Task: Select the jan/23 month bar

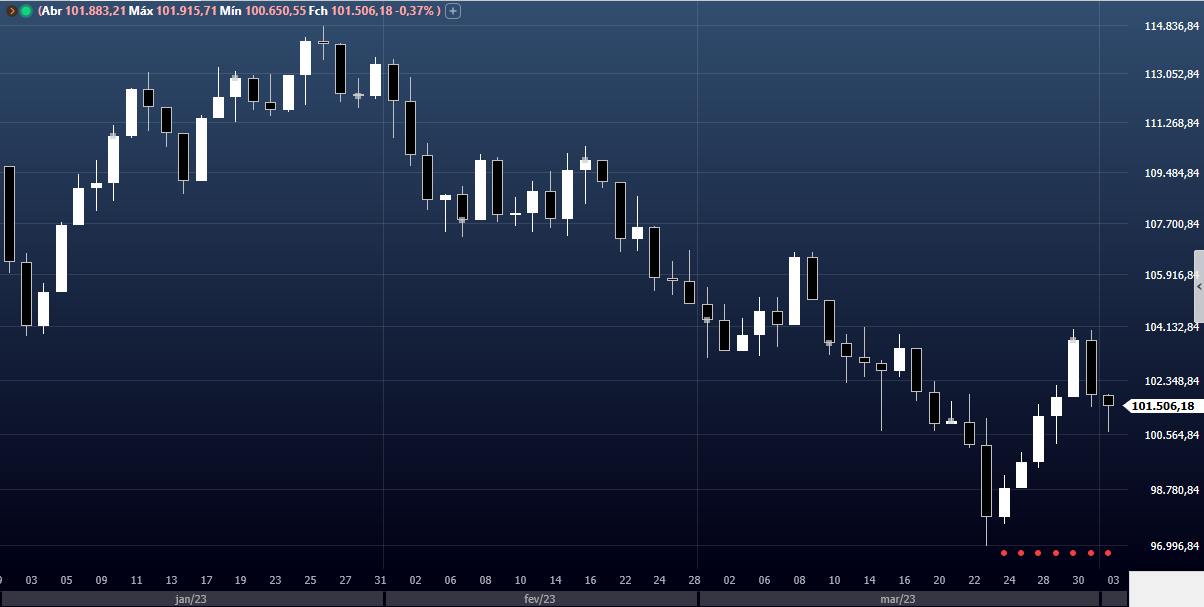Action: click(x=190, y=599)
